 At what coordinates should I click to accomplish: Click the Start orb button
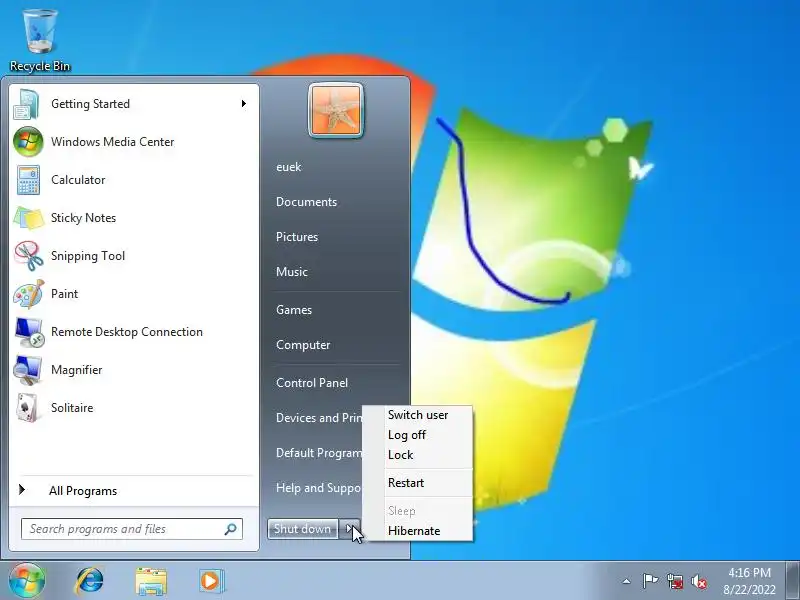pyautogui.click(x=27, y=581)
